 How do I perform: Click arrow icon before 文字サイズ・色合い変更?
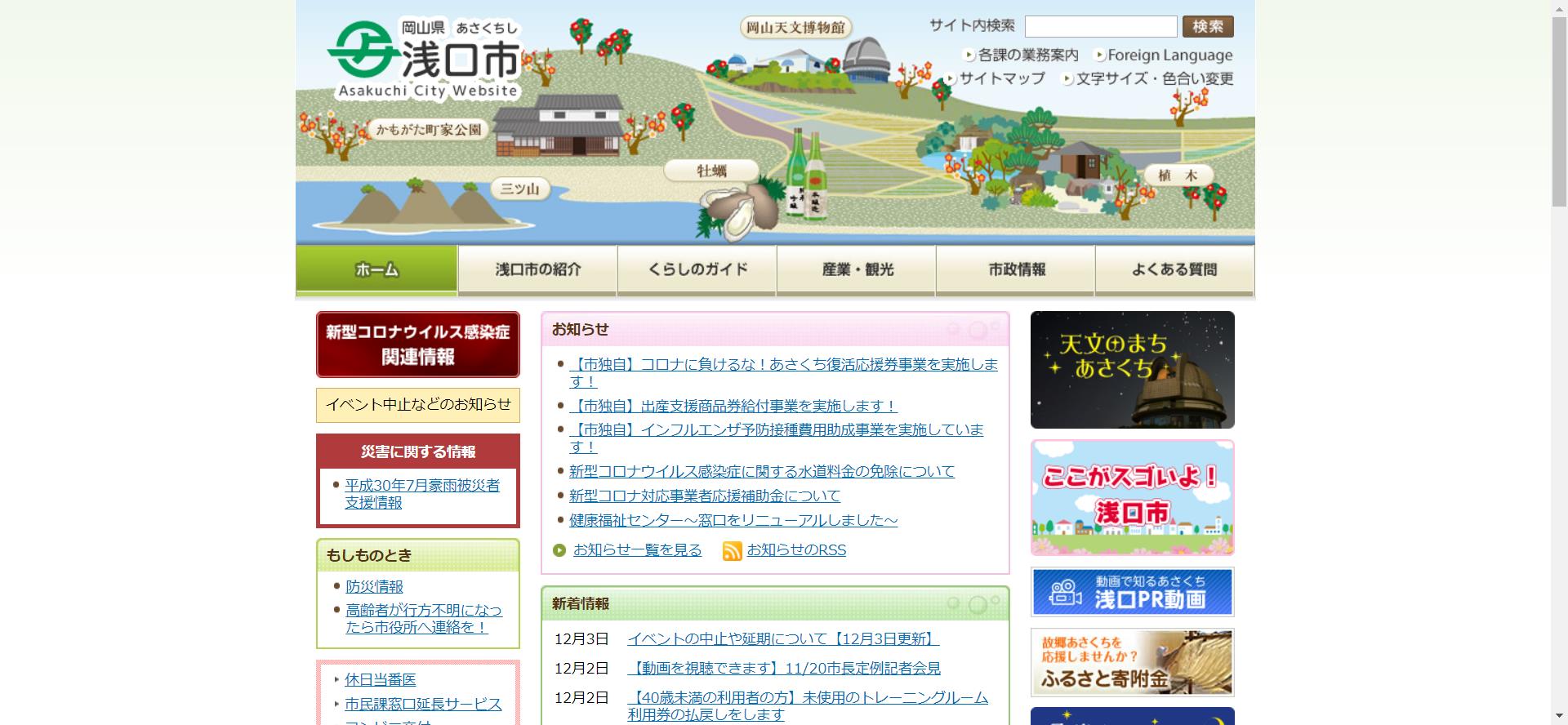click(1067, 79)
